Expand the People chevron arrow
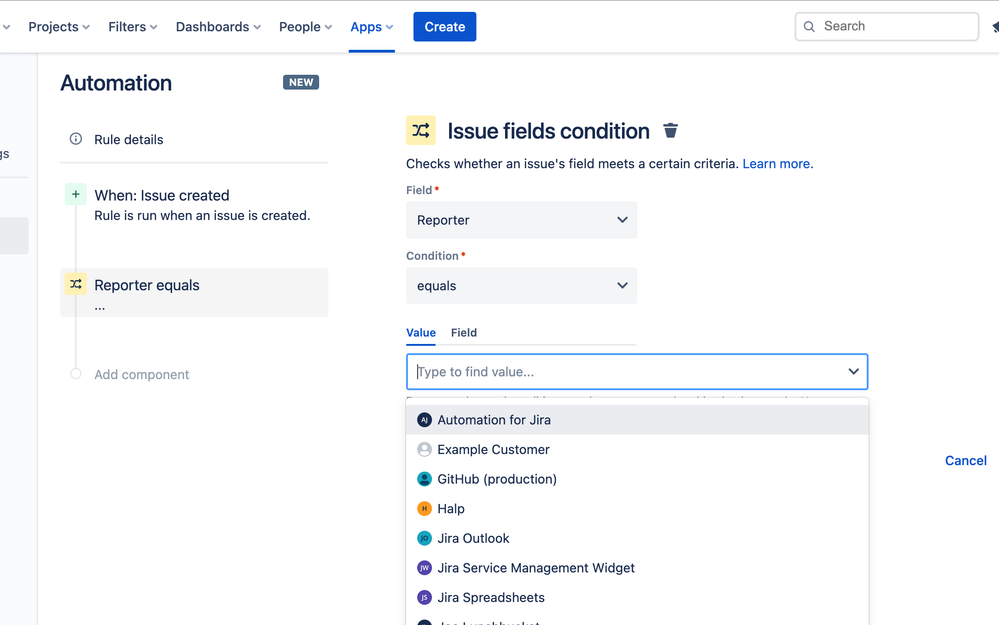Viewport: 999px width, 625px height. pyautogui.click(x=328, y=27)
